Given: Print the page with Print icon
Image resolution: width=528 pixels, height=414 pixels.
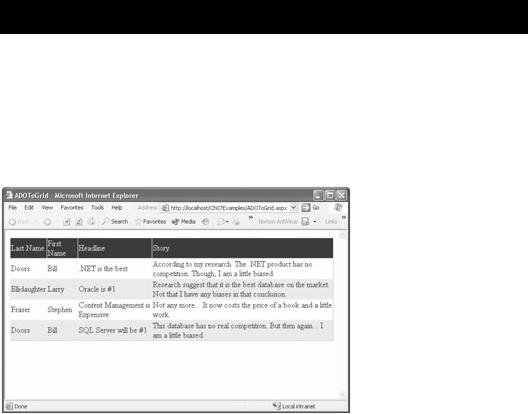Looking at the screenshot, I should point(236,221).
